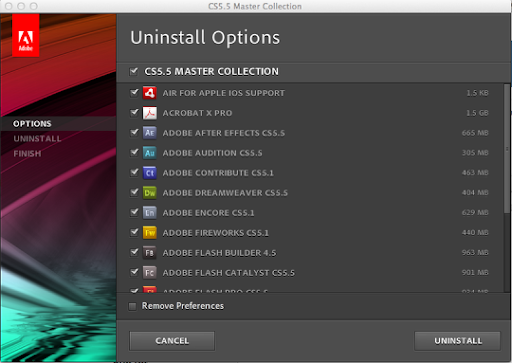
Task: Click the Fireworks Fw icon
Action: pos(150,233)
